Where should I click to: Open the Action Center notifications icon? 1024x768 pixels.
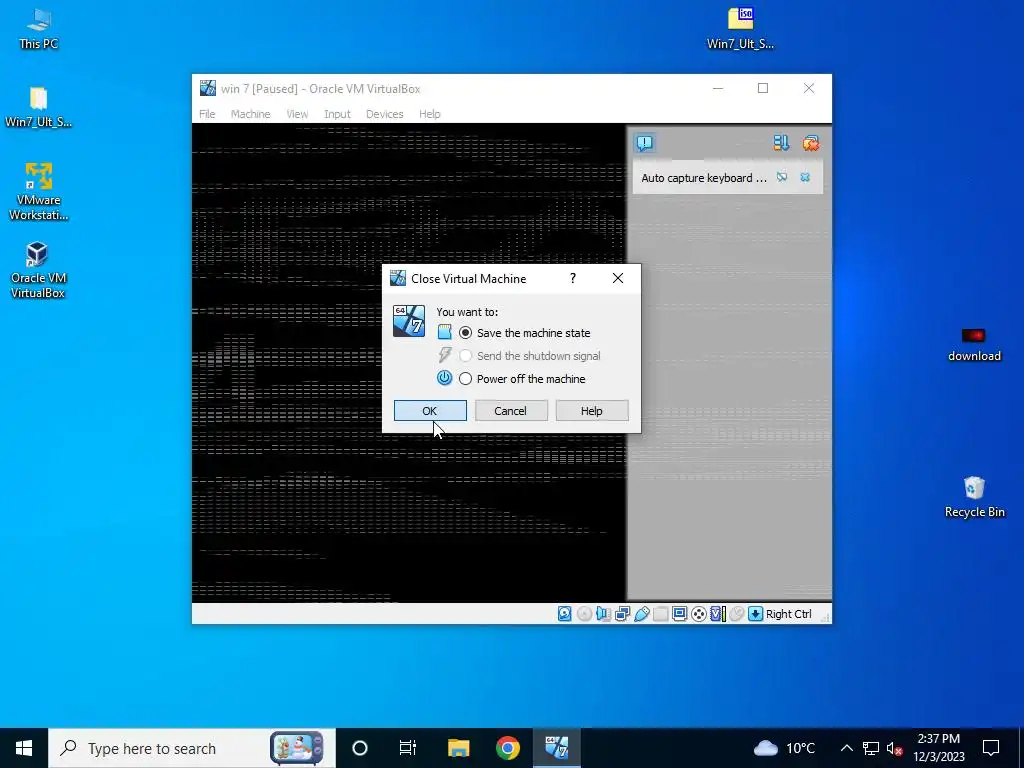tap(991, 748)
